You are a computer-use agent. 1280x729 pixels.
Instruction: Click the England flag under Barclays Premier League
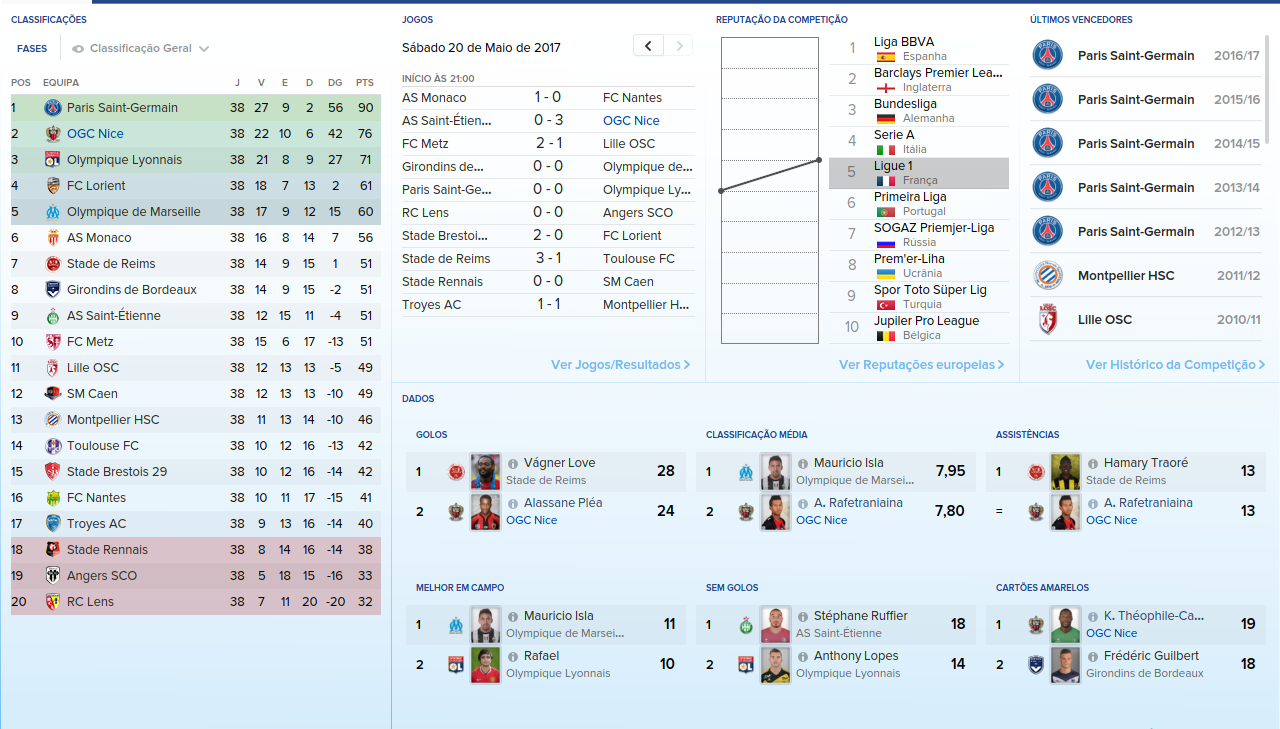(x=885, y=88)
